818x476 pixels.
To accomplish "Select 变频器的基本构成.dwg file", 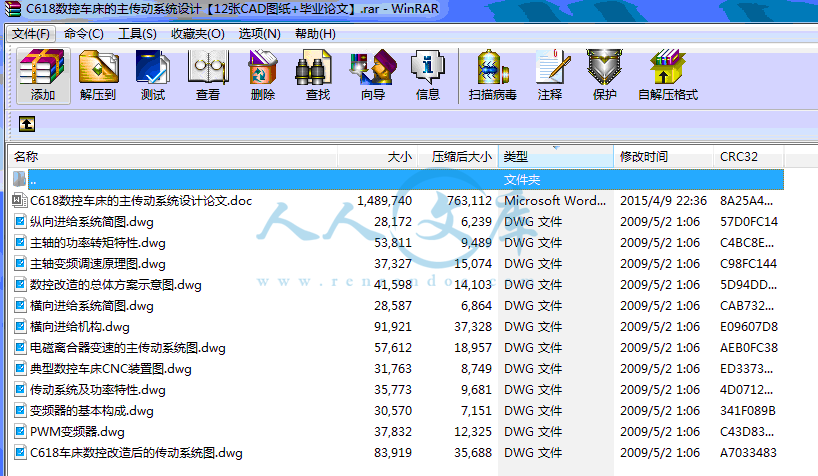I will 92,411.
